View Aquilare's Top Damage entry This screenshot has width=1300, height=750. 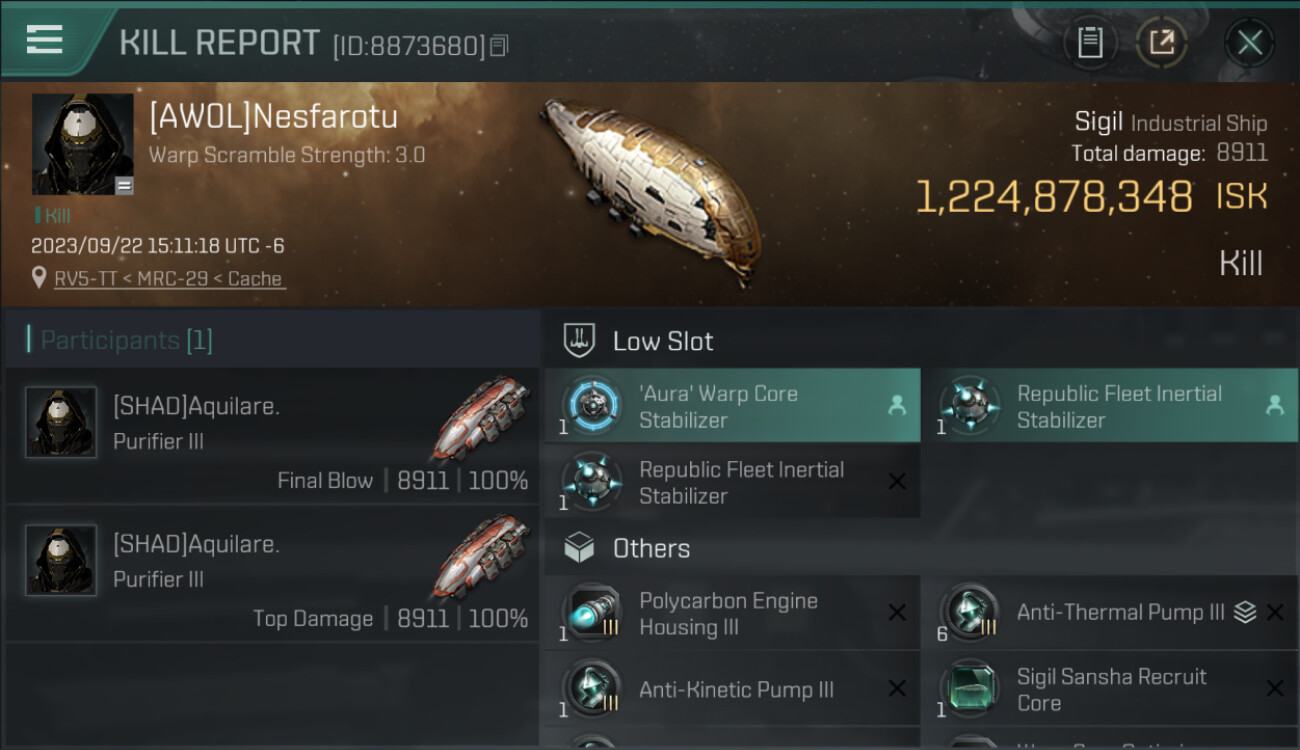coord(272,573)
